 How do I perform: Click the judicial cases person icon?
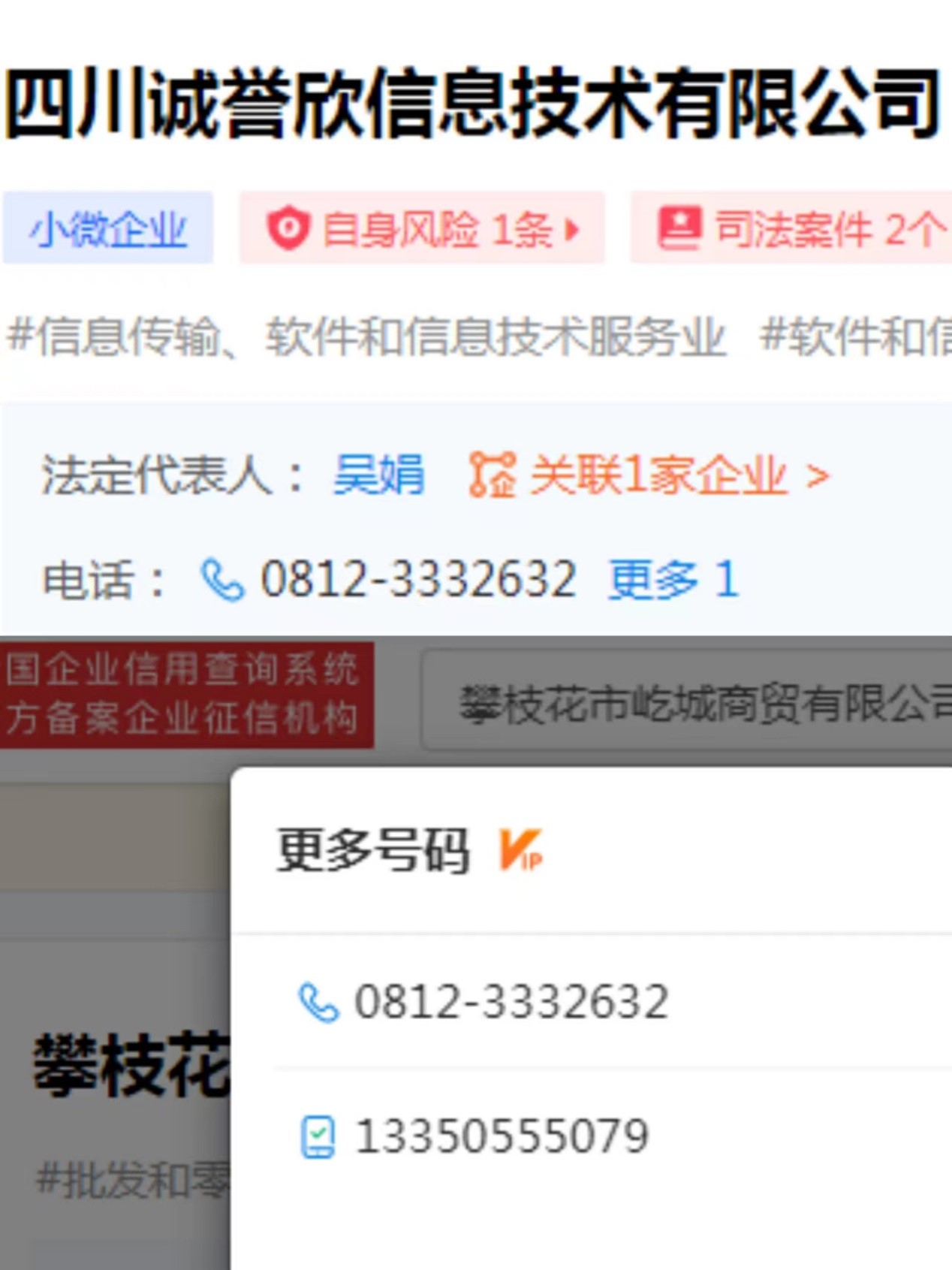(x=679, y=228)
